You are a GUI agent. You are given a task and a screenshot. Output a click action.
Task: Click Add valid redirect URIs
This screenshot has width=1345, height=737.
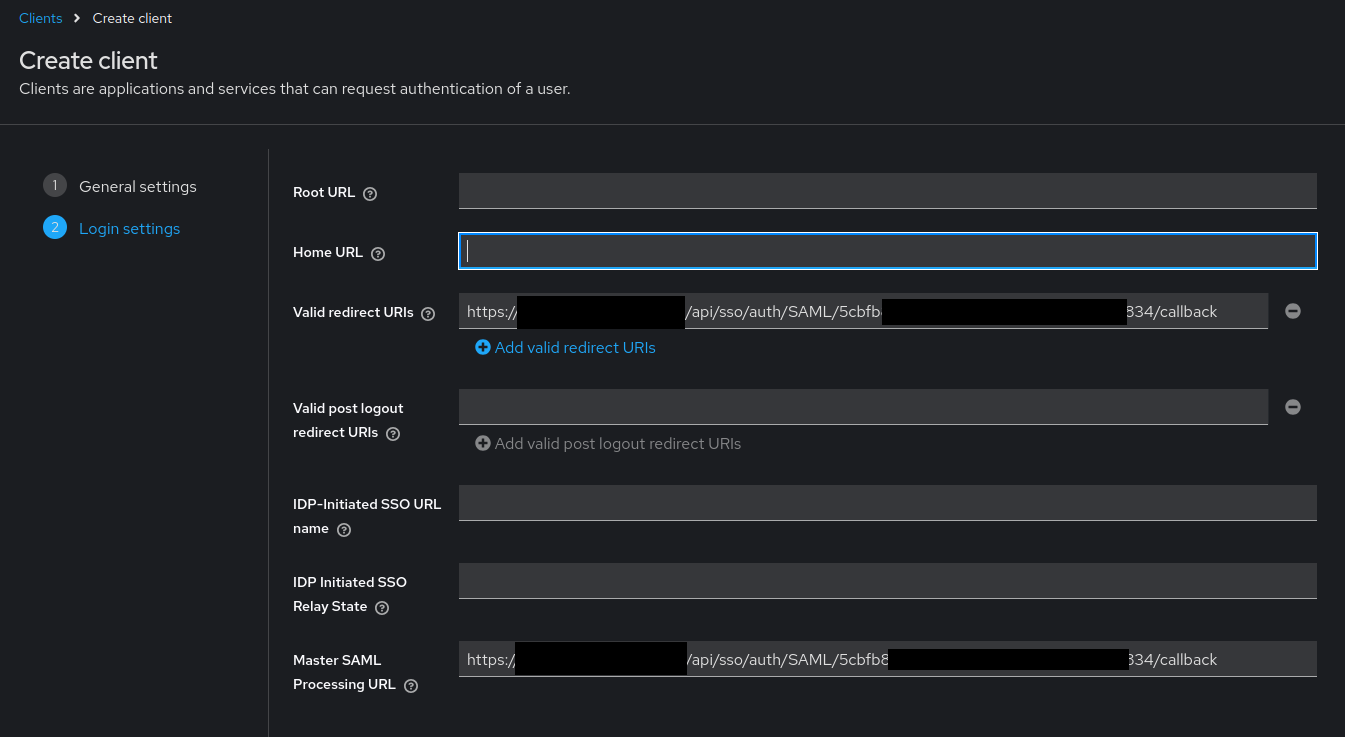[x=565, y=348]
